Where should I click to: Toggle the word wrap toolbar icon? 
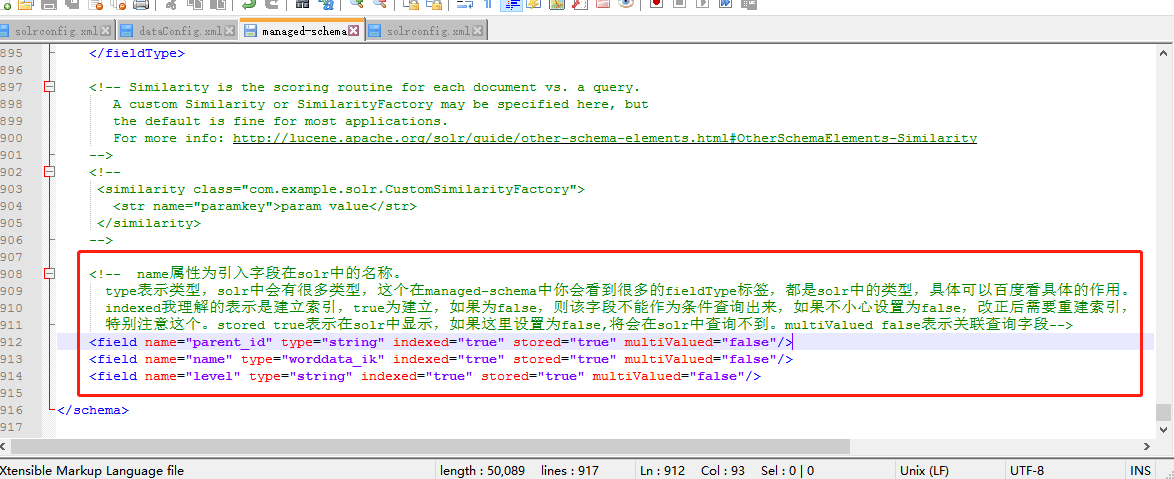[x=464, y=4]
